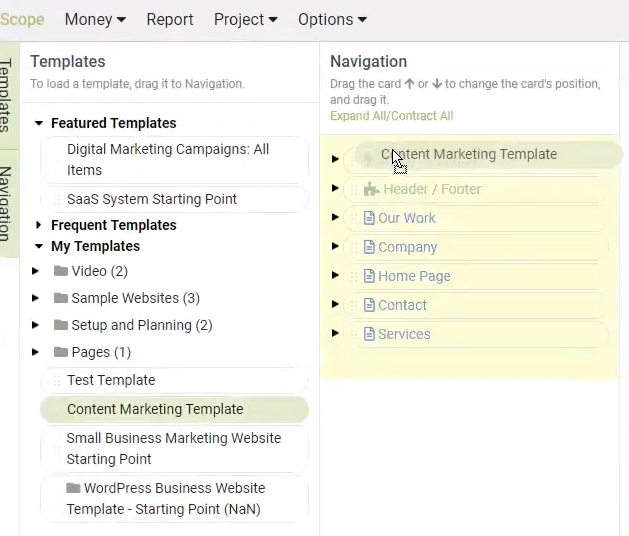
Task: Click the Services page icon
Action: (x=369, y=334)
